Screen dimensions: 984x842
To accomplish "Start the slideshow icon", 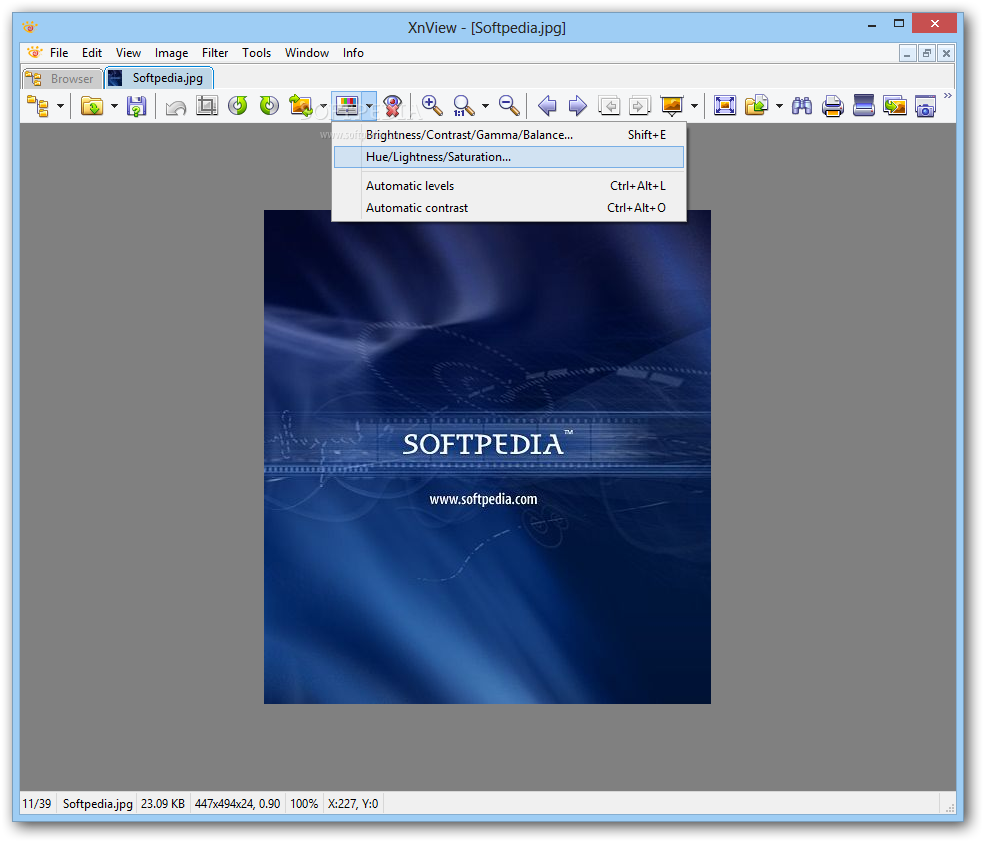I will tap(671, 105).
